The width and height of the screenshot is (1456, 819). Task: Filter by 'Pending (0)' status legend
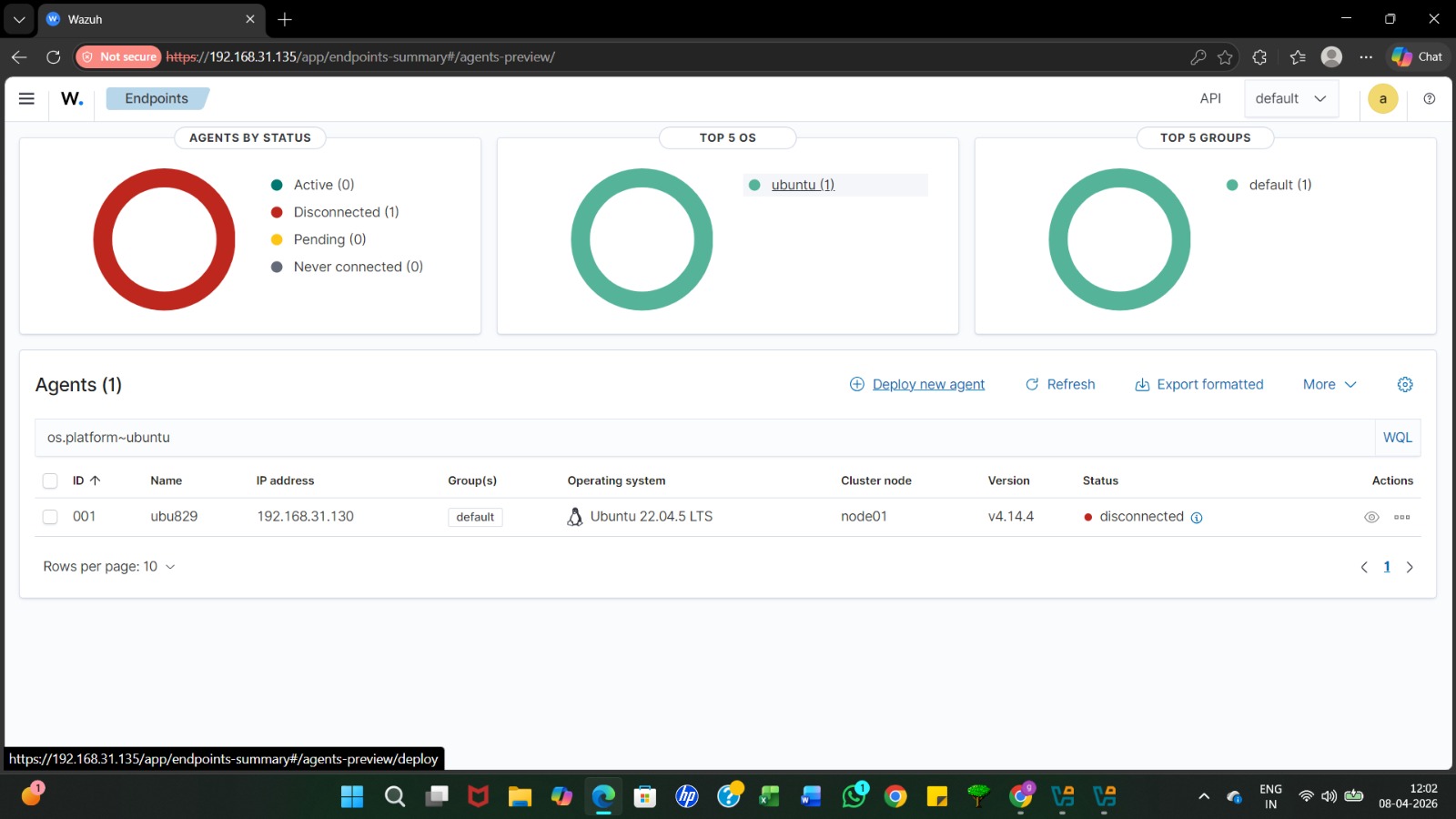329,239
